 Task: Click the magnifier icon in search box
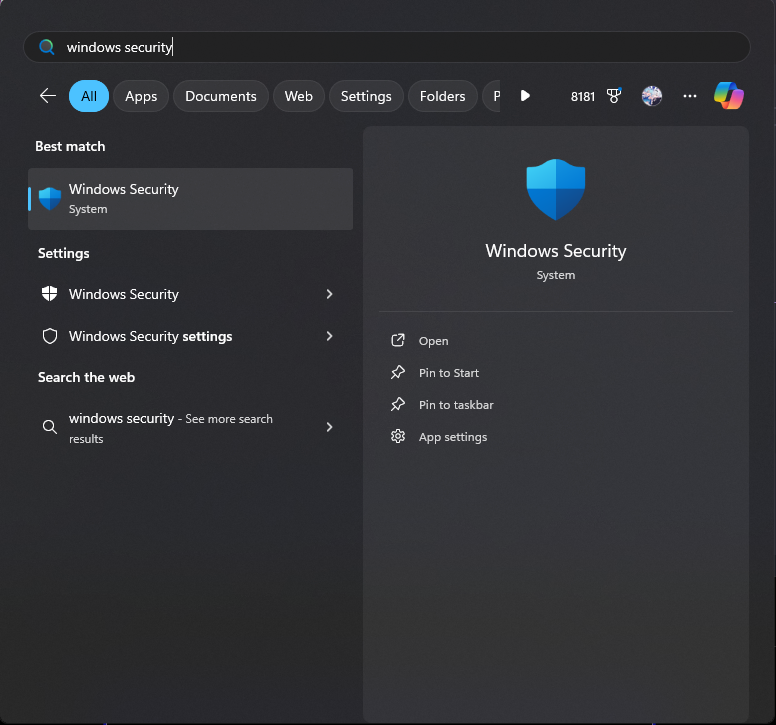point(46,47)
